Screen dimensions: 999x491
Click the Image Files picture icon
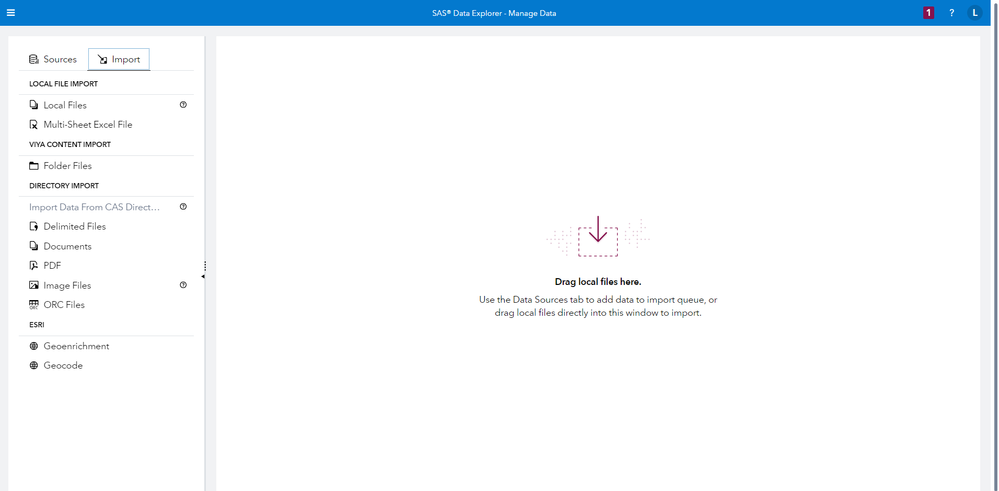[34, 285]
